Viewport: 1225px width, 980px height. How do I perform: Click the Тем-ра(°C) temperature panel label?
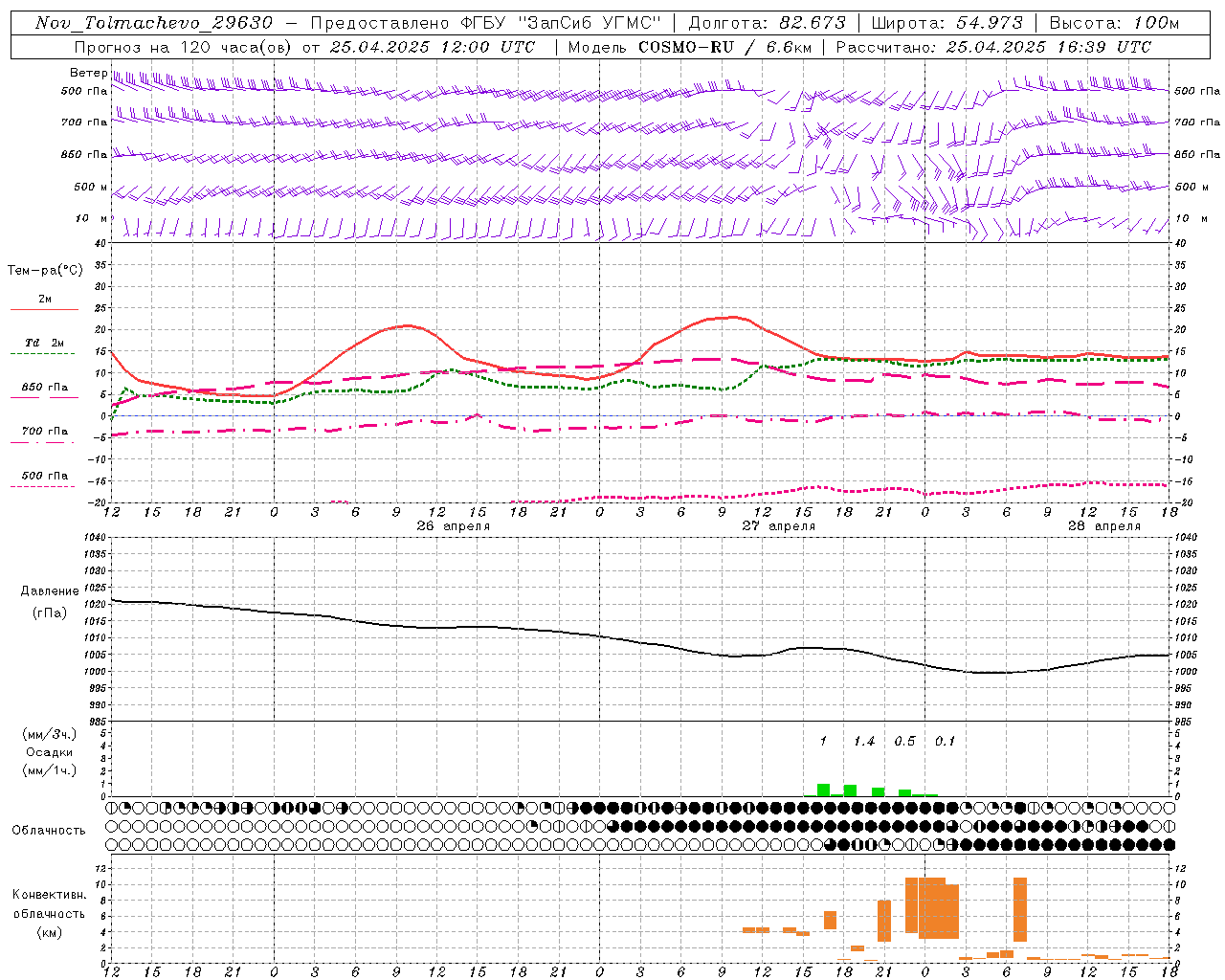pyautogui.click(x=45, y=271)
